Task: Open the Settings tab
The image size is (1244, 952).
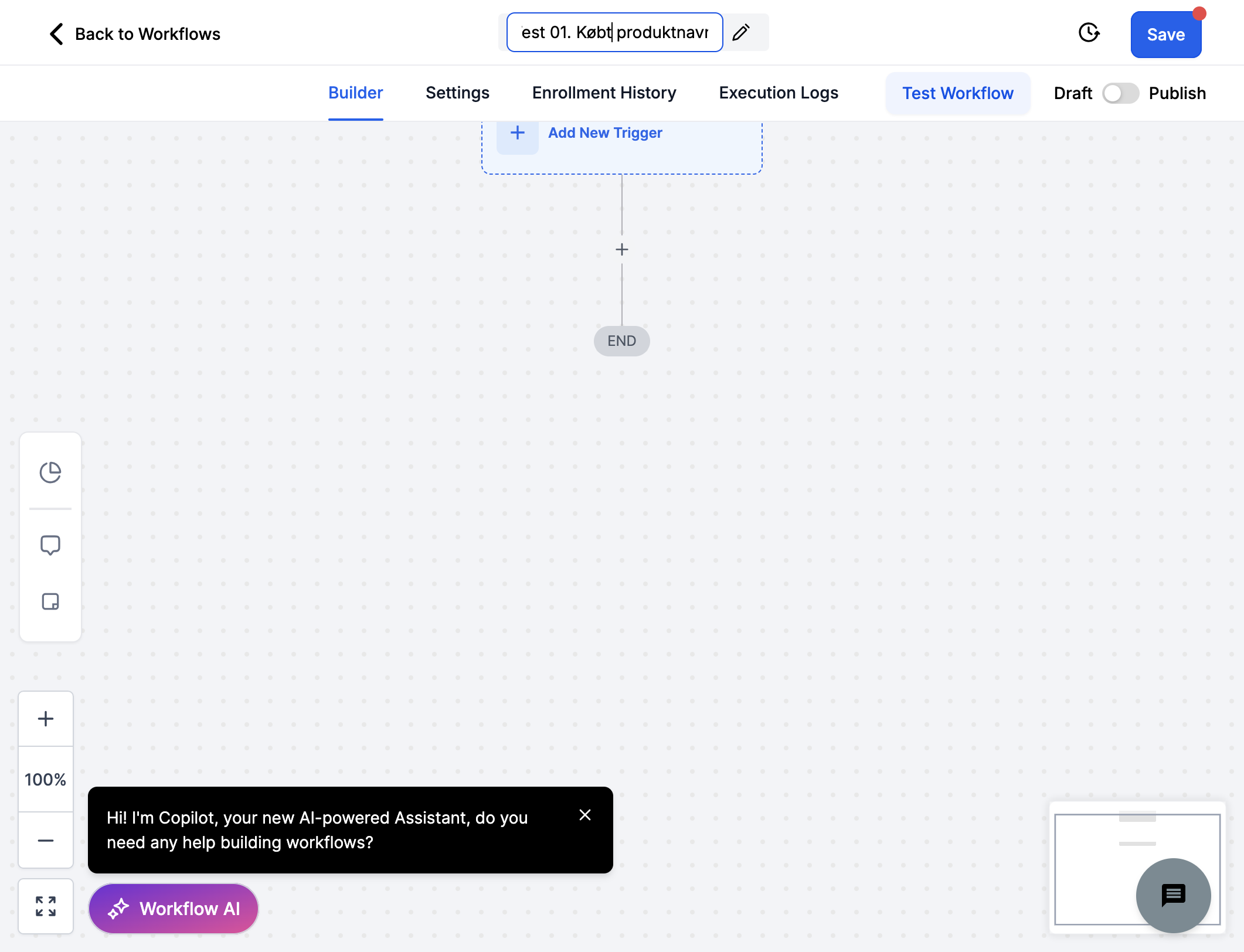Action: tap(457, 93)
